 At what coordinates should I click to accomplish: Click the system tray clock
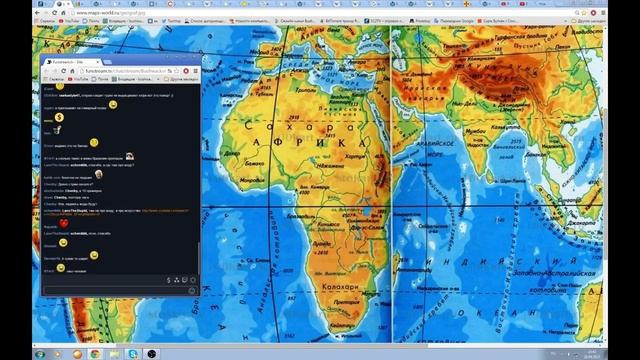click(x=592, y=354)
